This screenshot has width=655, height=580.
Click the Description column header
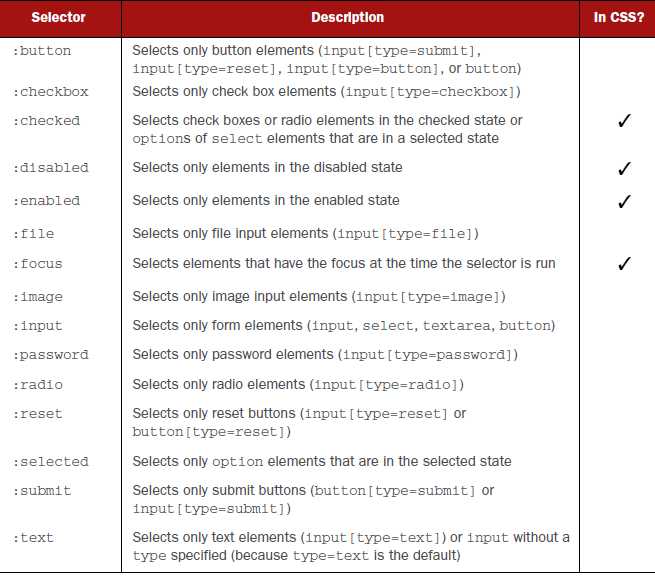coord(347,18)
